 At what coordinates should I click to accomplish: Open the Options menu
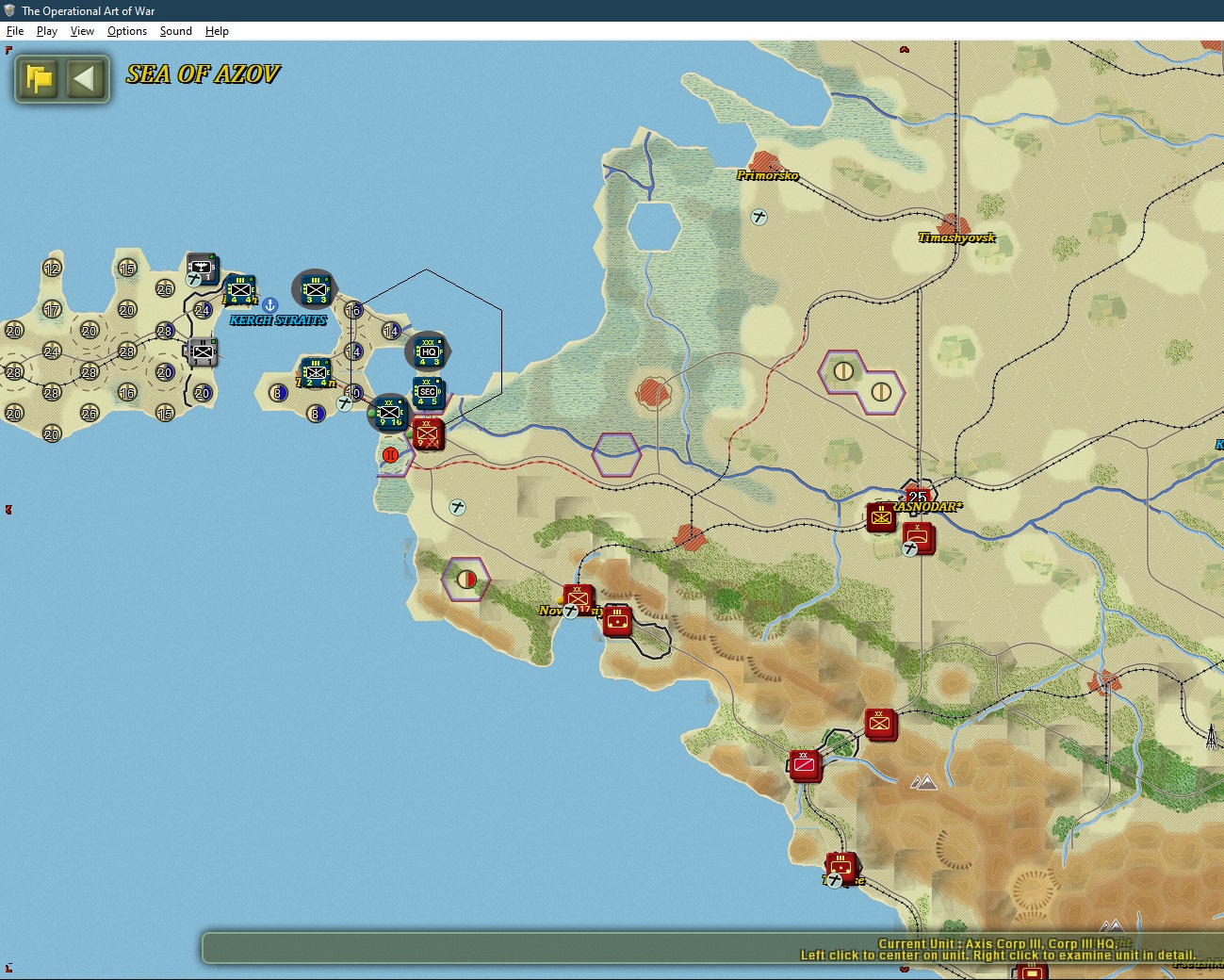click(x=127, y=31)
